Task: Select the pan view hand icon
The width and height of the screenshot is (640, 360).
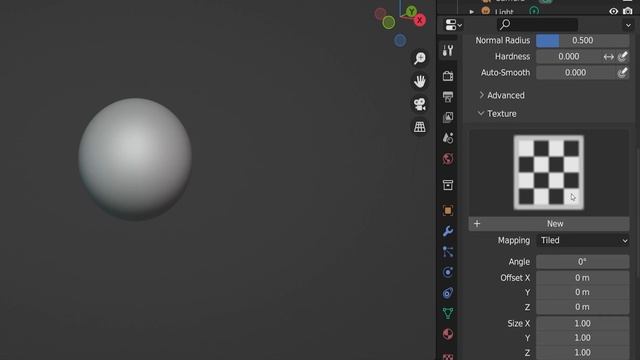Action: tap(420, 81)
